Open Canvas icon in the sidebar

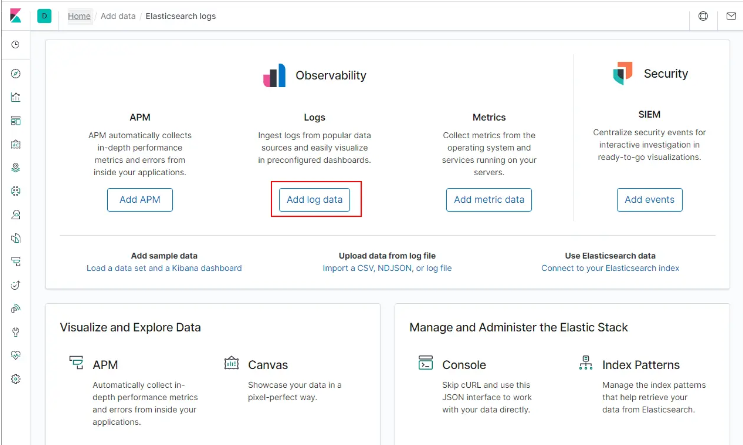[x=16, y=144]
